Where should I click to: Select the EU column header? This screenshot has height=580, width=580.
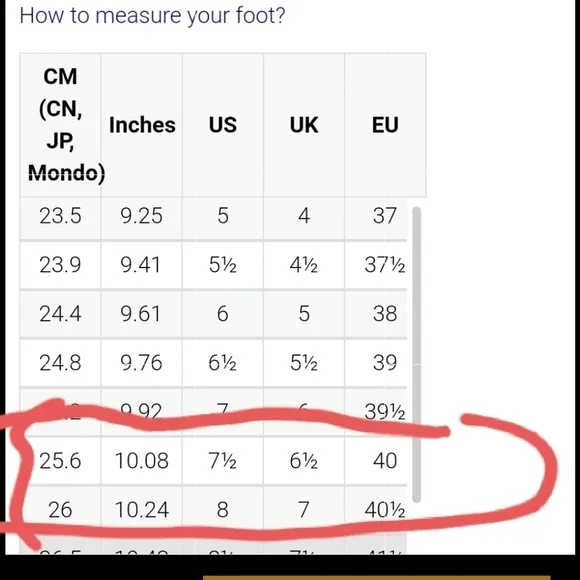point(385,125)
